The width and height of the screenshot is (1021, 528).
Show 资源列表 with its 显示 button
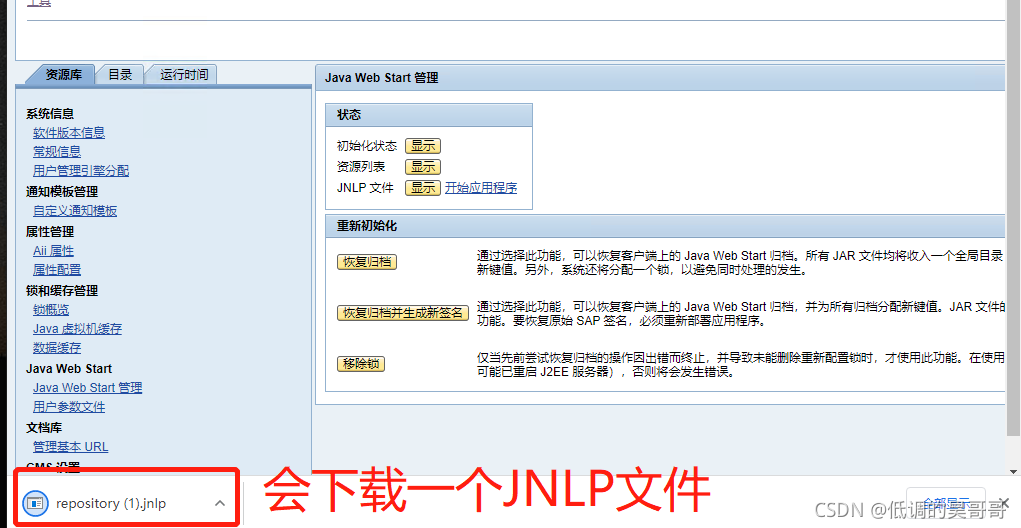coord(423,167)
